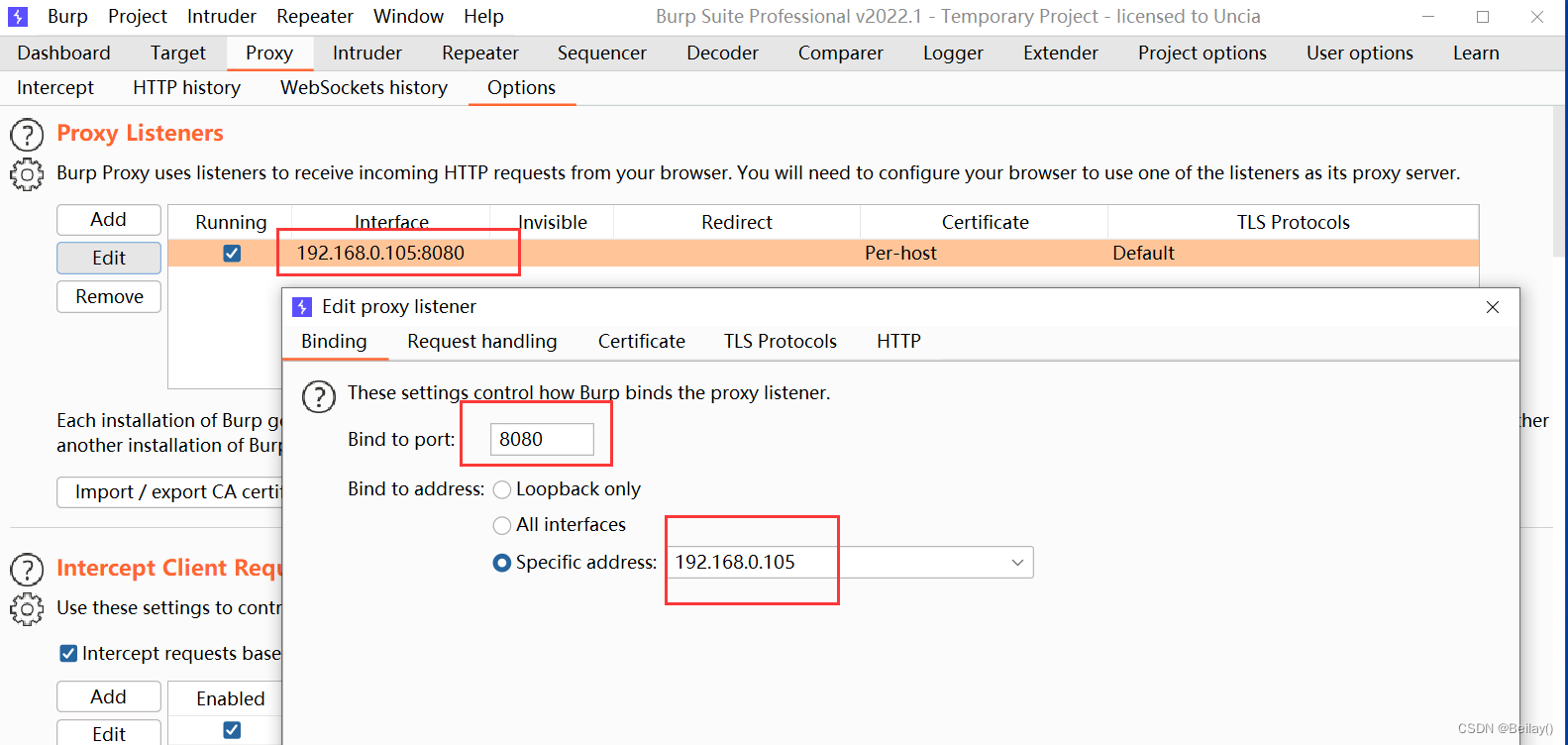The height and width of the screenshot is (745, 1568).
Task: Select Loopback only radio button
Action: pos(502,489)
